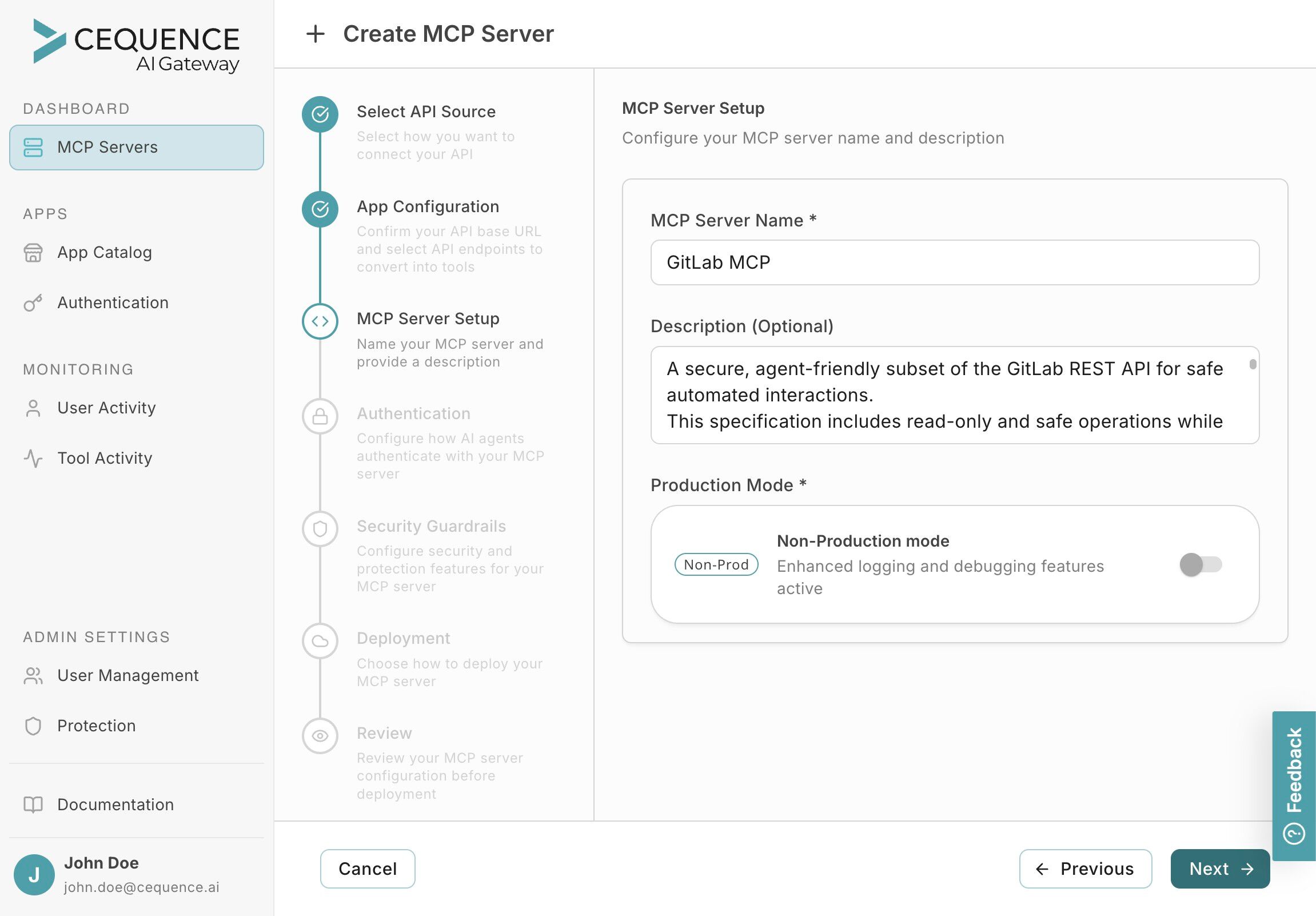Open the User Management admin page
Viewport: 1316px width, 916px height.
[127, 675]
